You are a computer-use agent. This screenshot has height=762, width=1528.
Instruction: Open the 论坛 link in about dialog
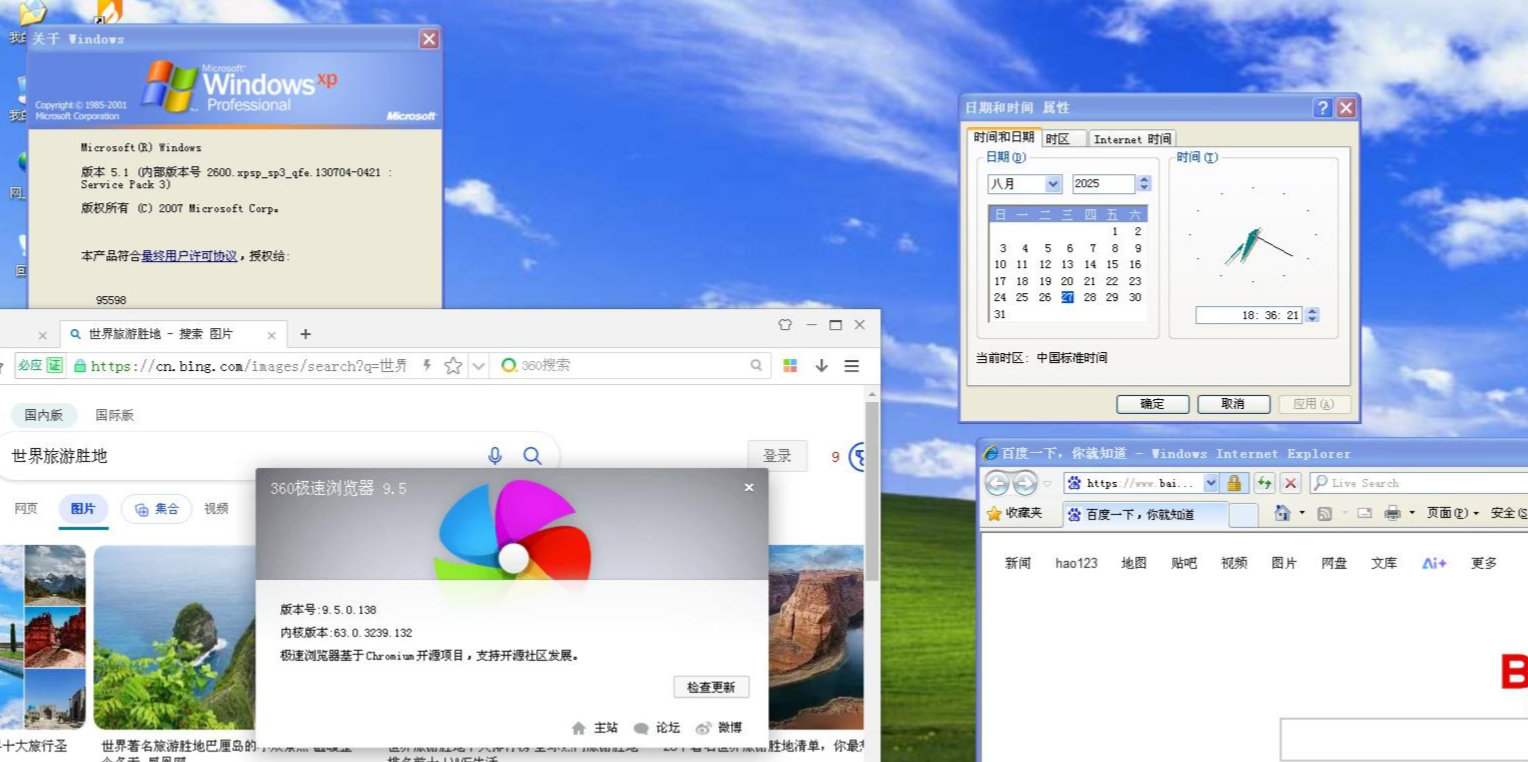[x=656, y=728]
